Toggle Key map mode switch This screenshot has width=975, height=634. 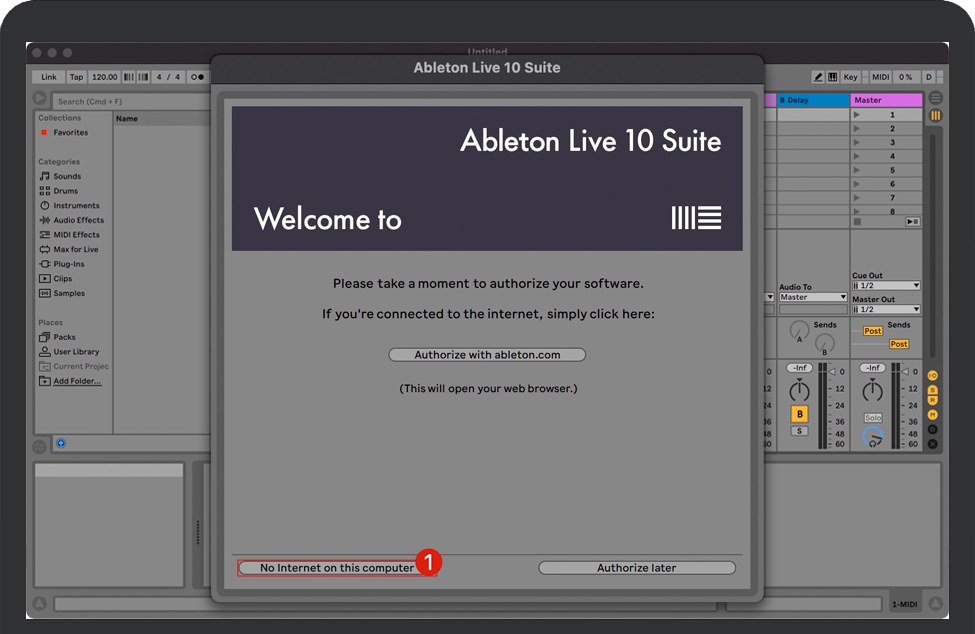[x=850, y=77]
